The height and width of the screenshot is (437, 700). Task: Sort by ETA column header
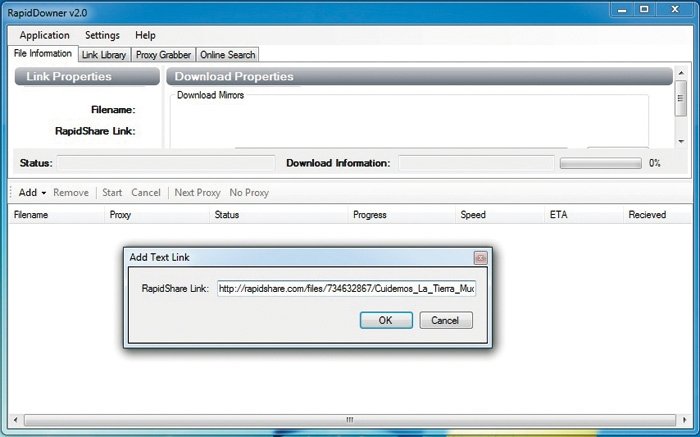click(x=584, y=215)
